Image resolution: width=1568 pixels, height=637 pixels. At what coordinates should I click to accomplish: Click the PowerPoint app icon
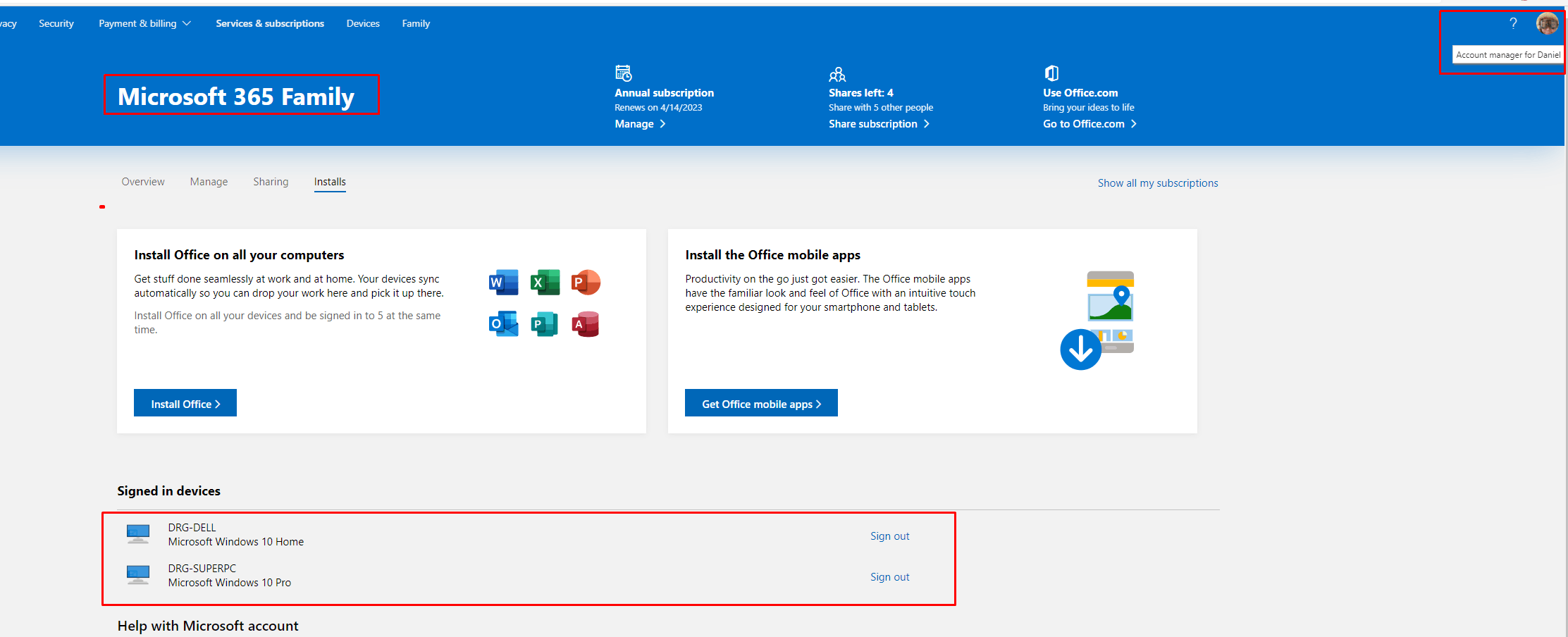pos(586,283)
